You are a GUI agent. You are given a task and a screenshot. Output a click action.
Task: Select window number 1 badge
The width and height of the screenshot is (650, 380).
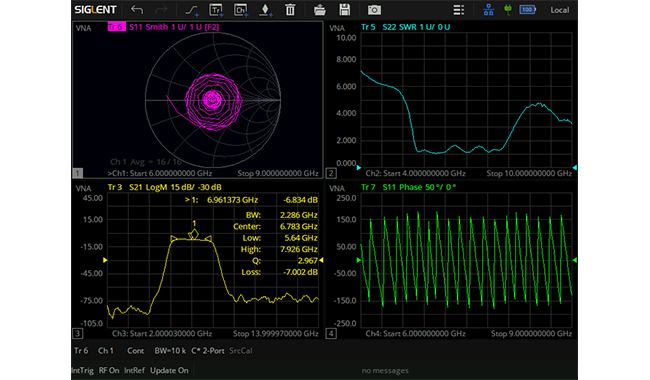pos(78,173)
